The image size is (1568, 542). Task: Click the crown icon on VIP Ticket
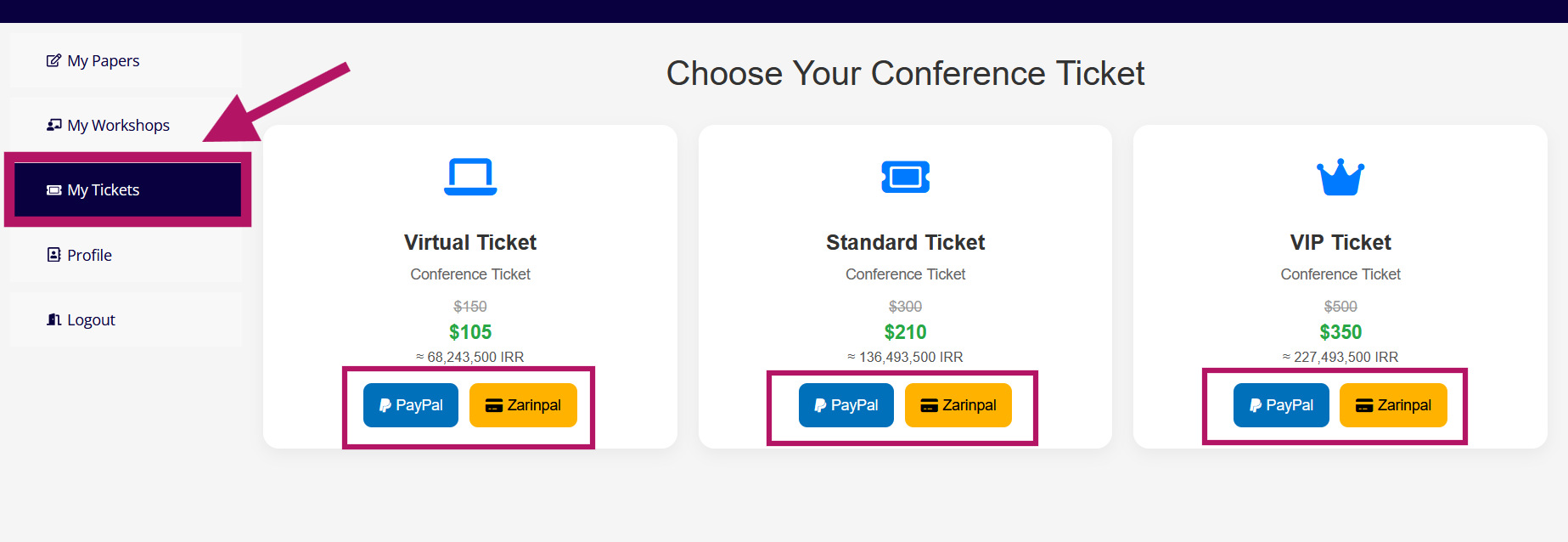click(1340, 177)
